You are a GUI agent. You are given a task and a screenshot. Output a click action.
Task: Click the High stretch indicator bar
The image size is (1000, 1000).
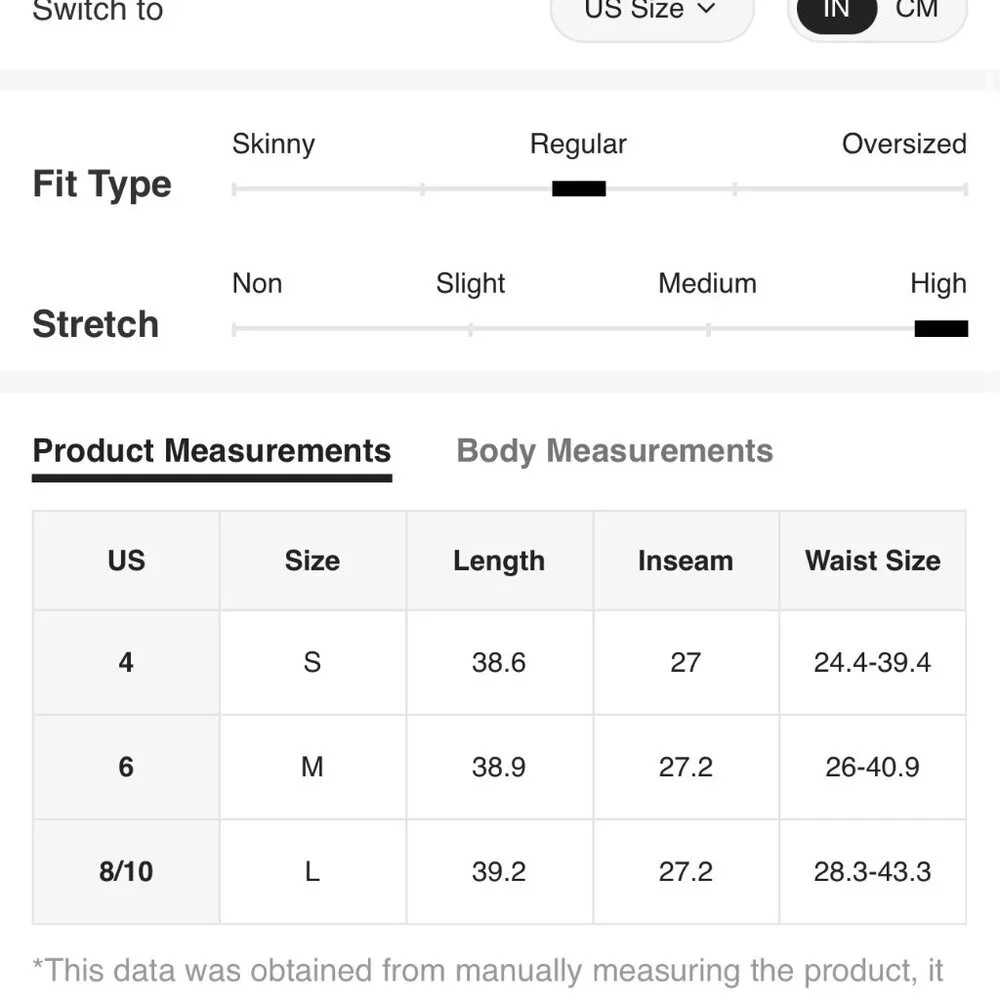click(941, 328)
